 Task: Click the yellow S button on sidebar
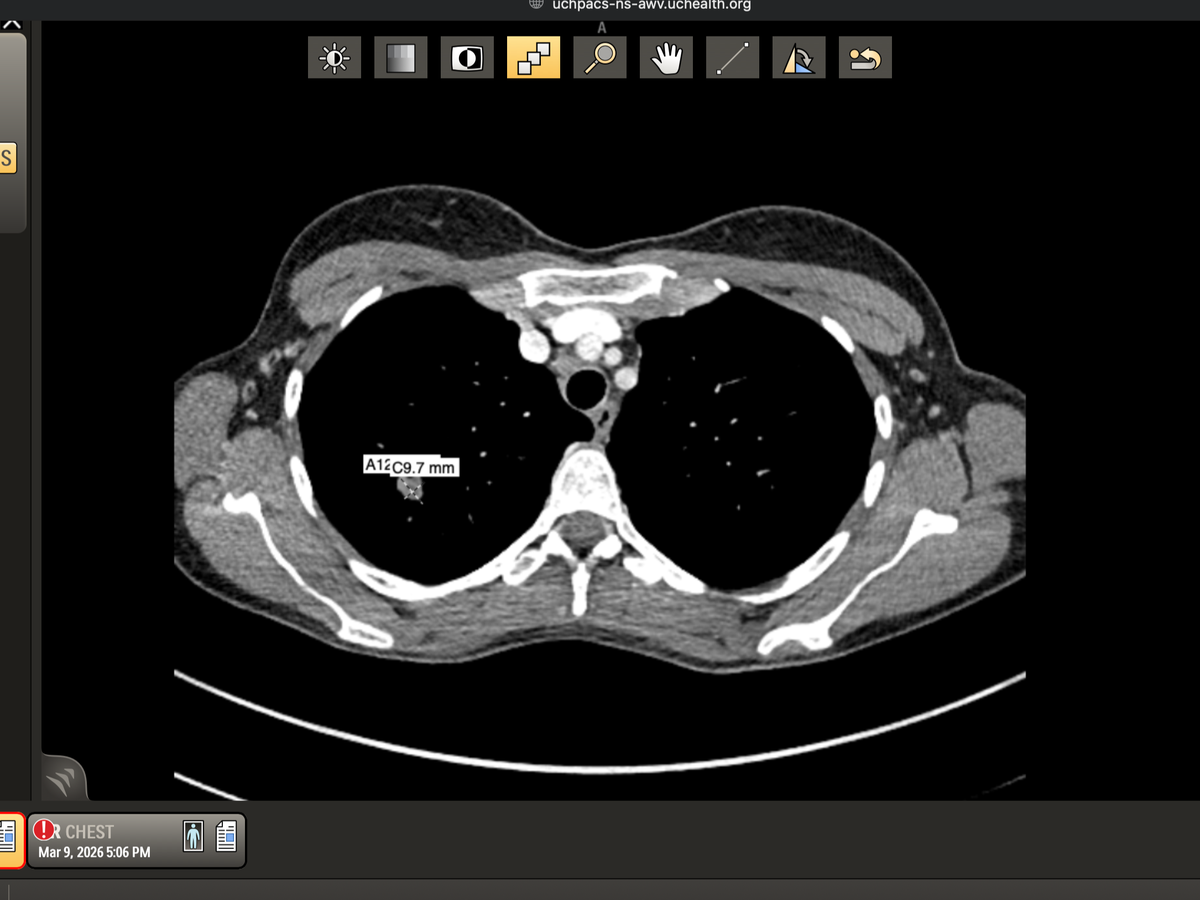coord(7,158)
